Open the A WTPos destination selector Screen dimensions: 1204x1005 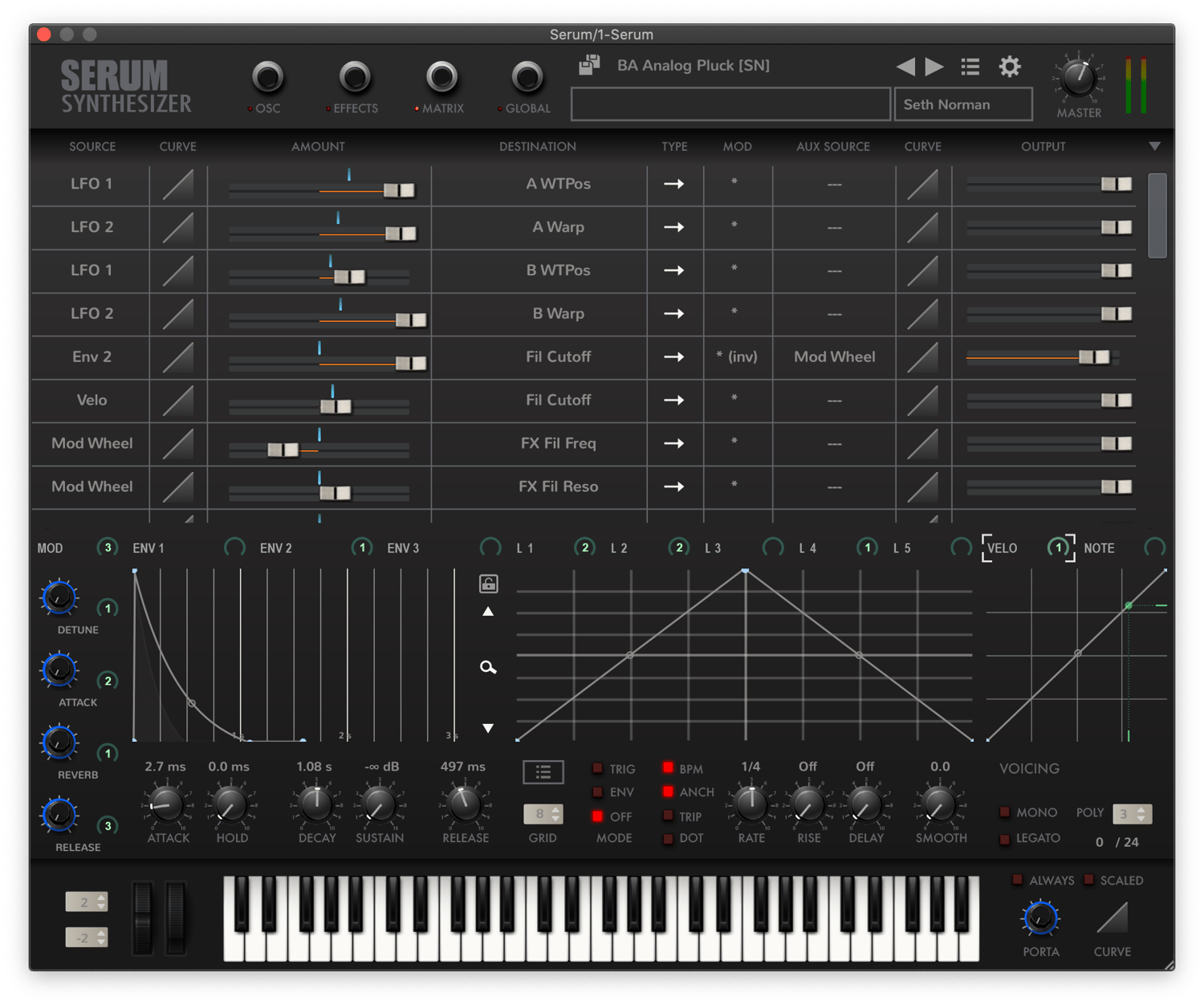point(558,184)
